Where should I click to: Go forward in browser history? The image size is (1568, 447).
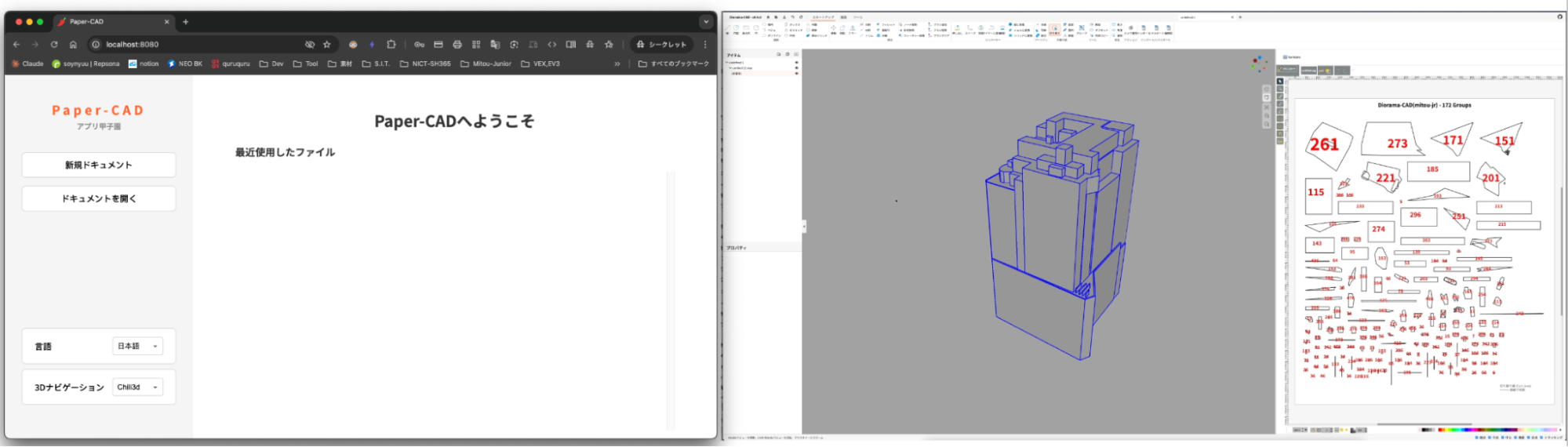pos(35,45)
